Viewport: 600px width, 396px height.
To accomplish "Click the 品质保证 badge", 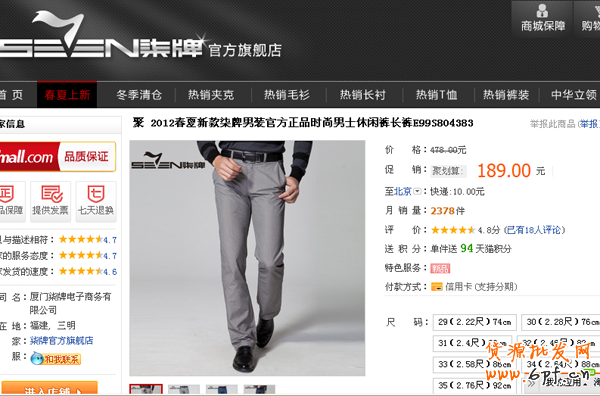I will click(x=86, y=156).
